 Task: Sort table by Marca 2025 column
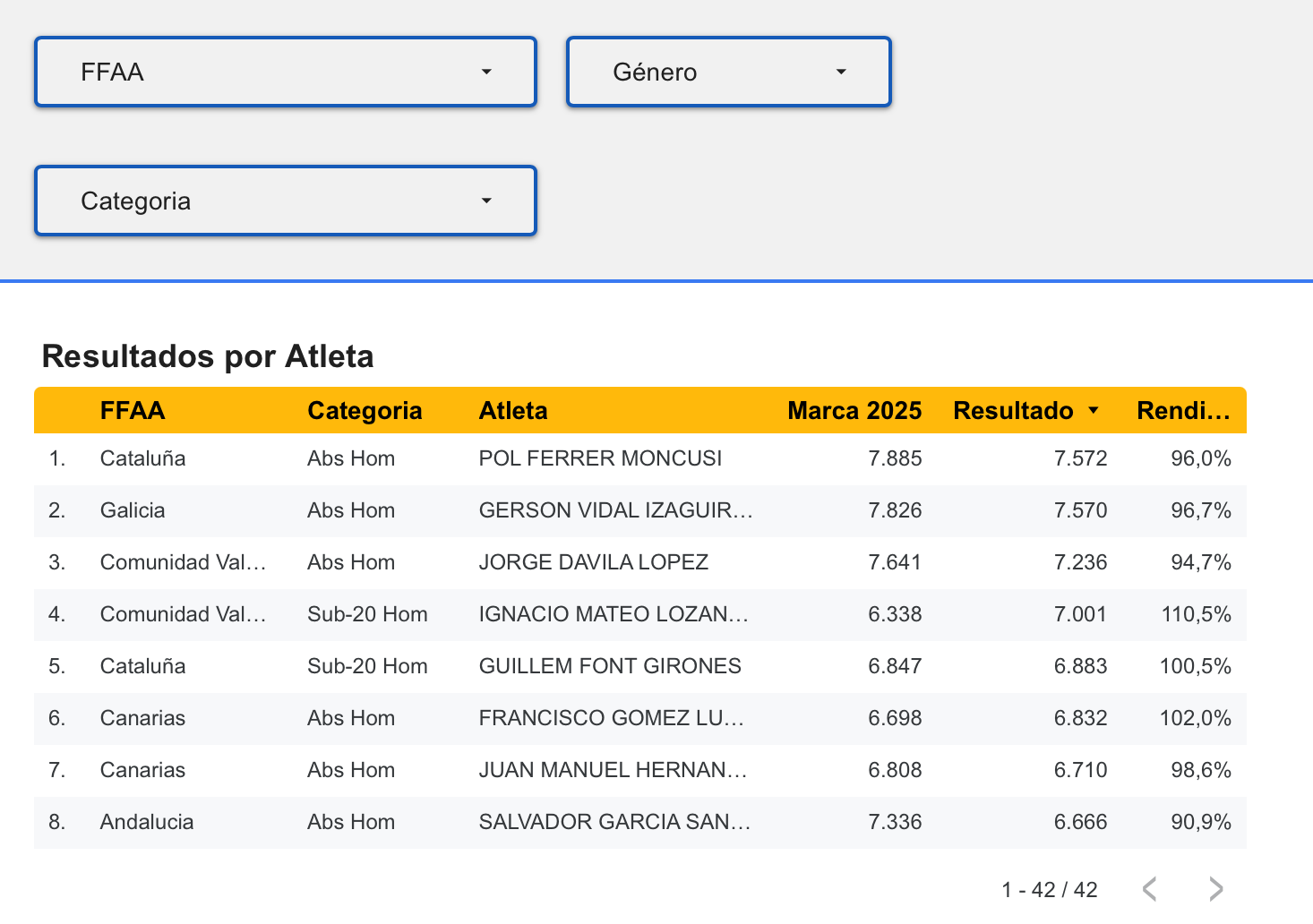(x=854, y=411)
